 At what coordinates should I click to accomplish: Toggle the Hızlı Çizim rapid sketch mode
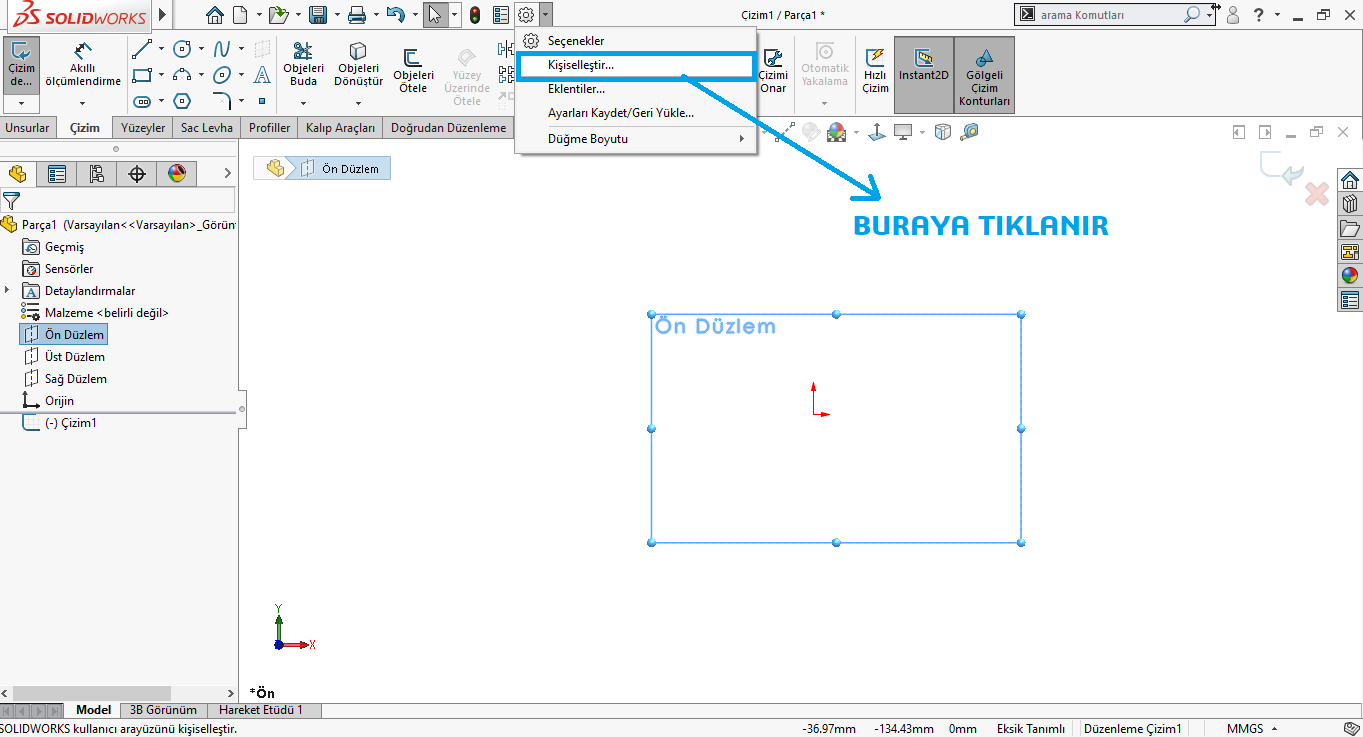pyautogui.click(x=875, y=70)
